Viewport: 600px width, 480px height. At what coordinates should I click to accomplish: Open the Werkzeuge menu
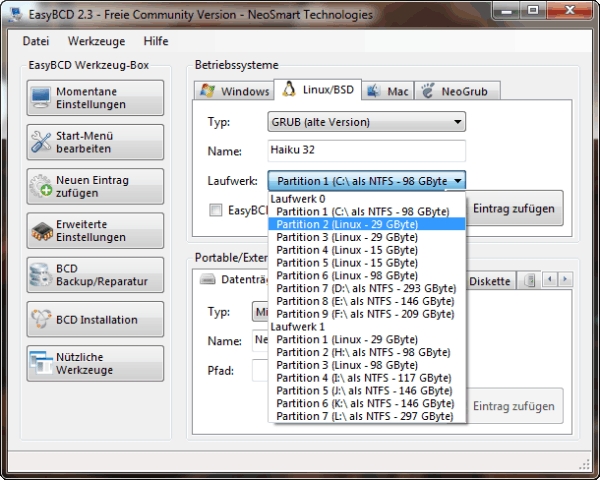(x=95, y=42)
